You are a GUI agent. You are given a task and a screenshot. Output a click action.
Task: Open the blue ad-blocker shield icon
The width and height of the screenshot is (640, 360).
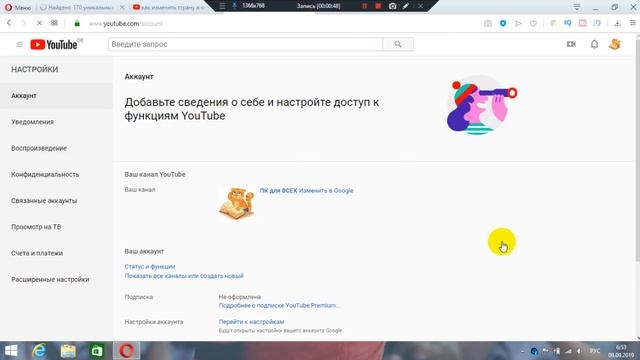(x=503, y=23)
